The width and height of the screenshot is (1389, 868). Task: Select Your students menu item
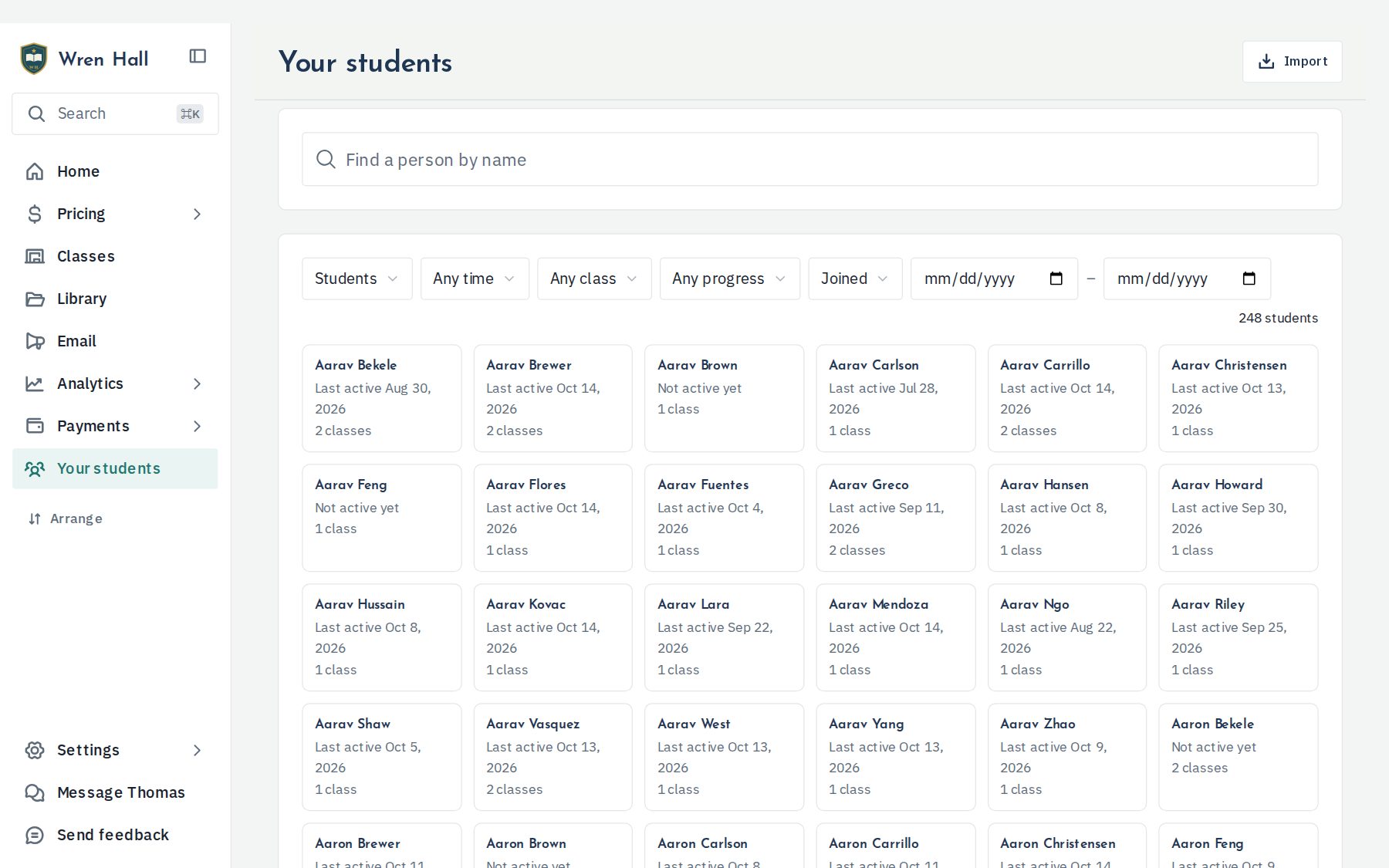115,468
